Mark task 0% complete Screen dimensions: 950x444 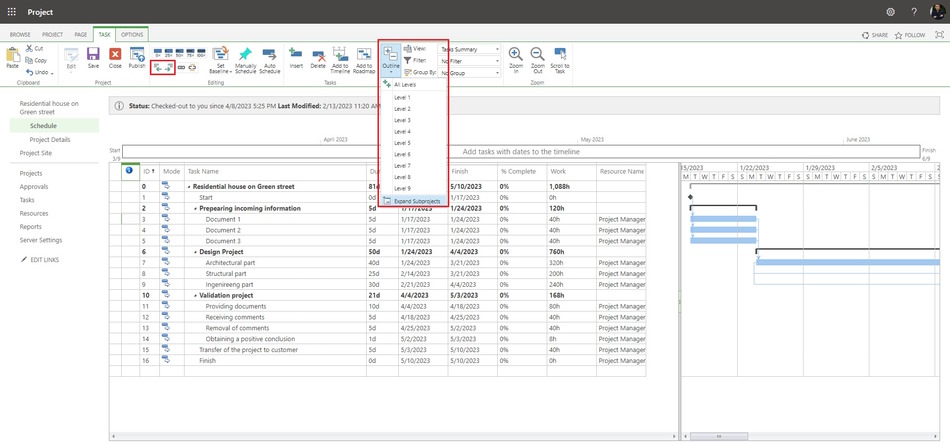(158, 53)
